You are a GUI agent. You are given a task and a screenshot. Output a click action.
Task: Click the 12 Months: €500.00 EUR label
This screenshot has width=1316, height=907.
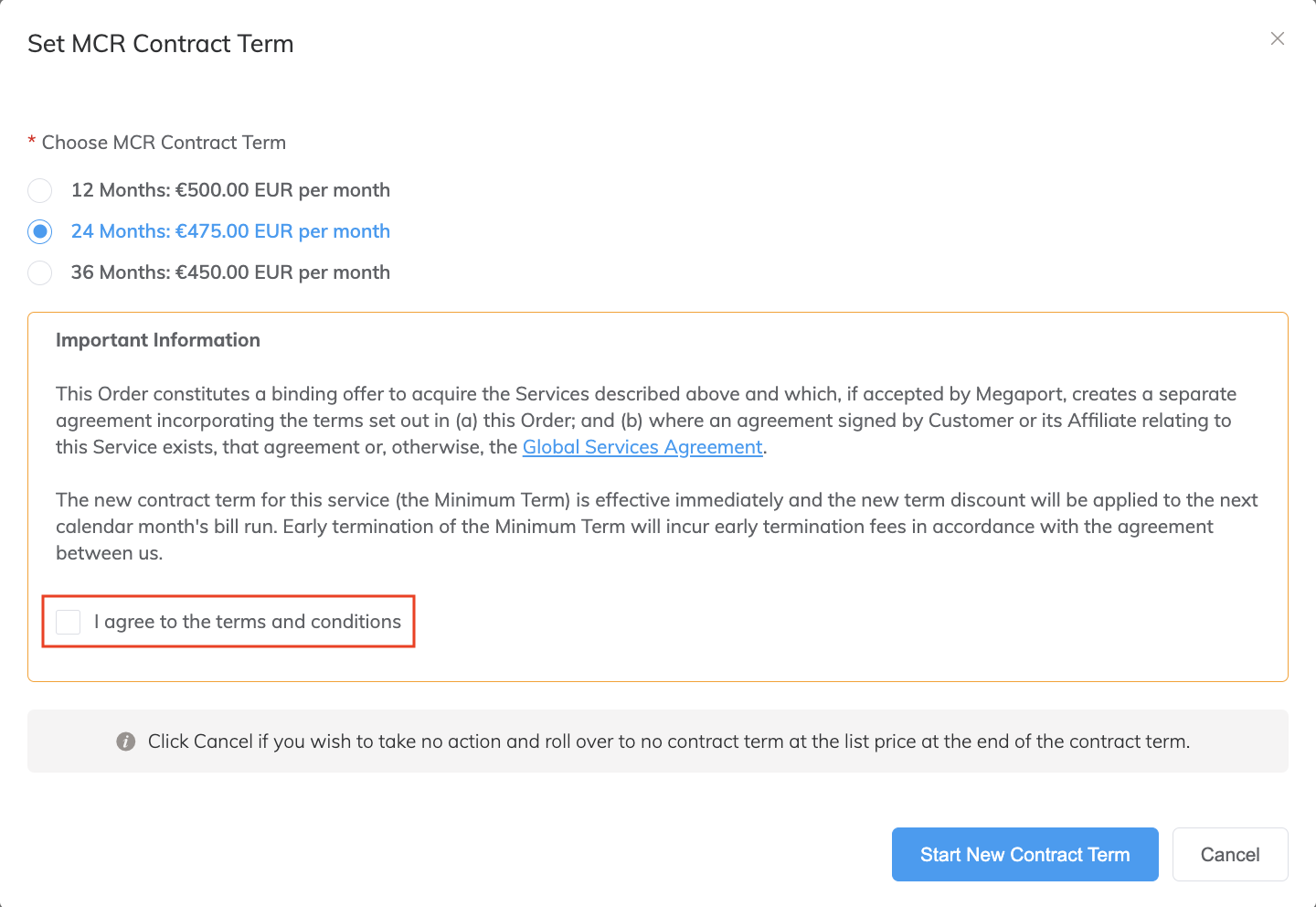coord(230,190)
